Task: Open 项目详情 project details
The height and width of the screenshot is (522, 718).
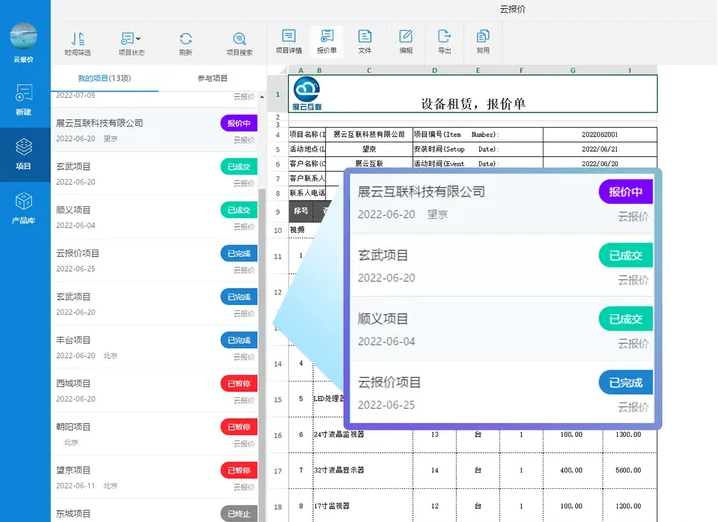Action: tap(288, 42)
